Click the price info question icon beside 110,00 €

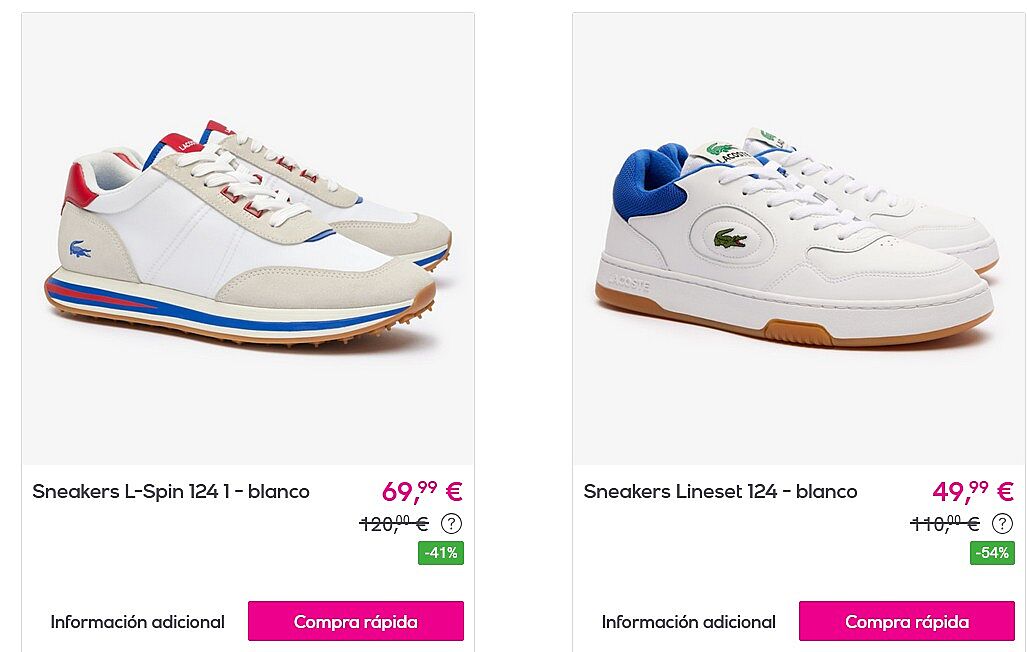pyautogui.click(x=1002, y=524)
